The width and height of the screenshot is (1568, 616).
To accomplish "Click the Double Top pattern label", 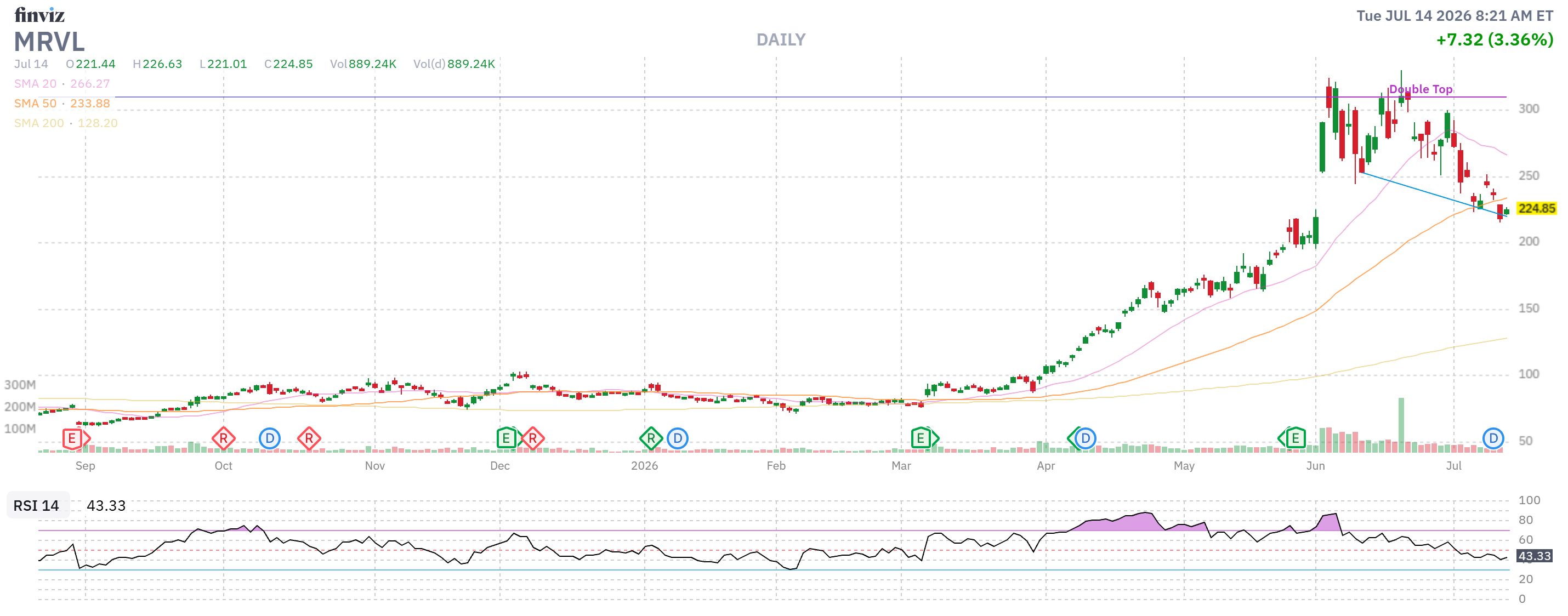I will pyautogui.click(x=1421, y=89).
